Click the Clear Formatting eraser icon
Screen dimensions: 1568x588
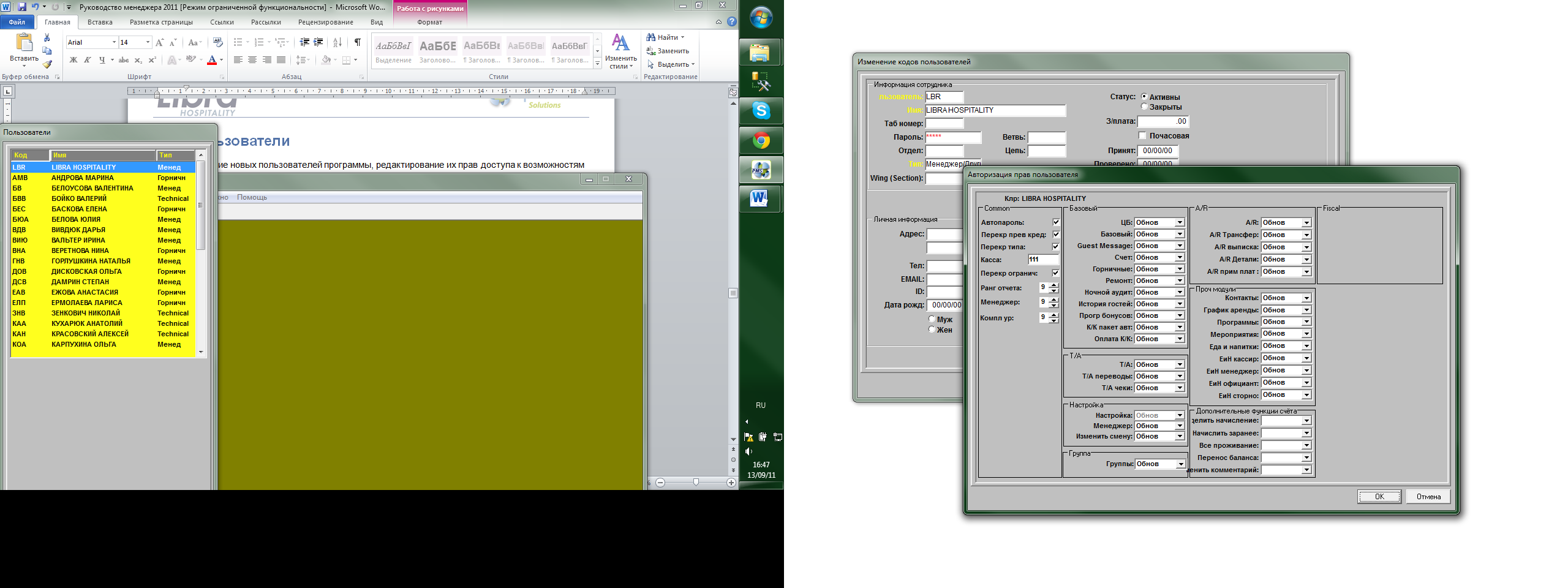[x=217, y=42]
